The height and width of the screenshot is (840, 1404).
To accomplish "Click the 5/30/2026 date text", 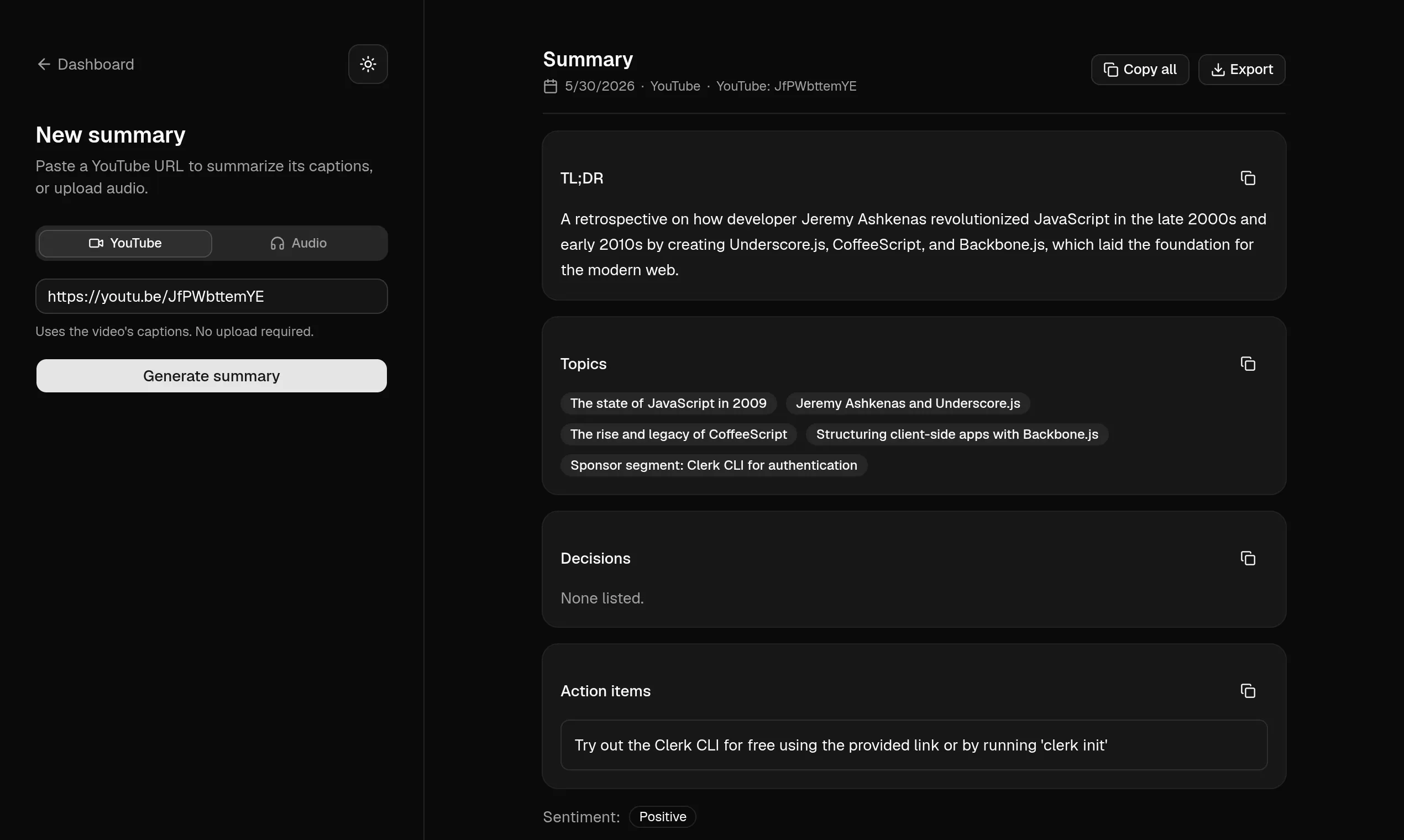I will tap(600, 86).
